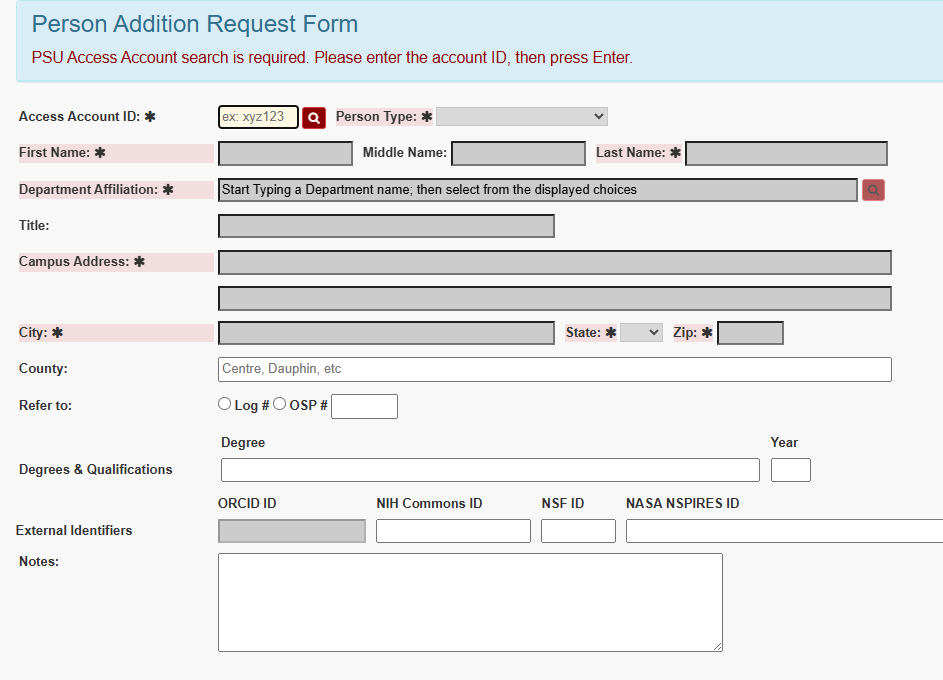Select the Log # radio button
Screen dimensions: 943x680
(225, 405)
